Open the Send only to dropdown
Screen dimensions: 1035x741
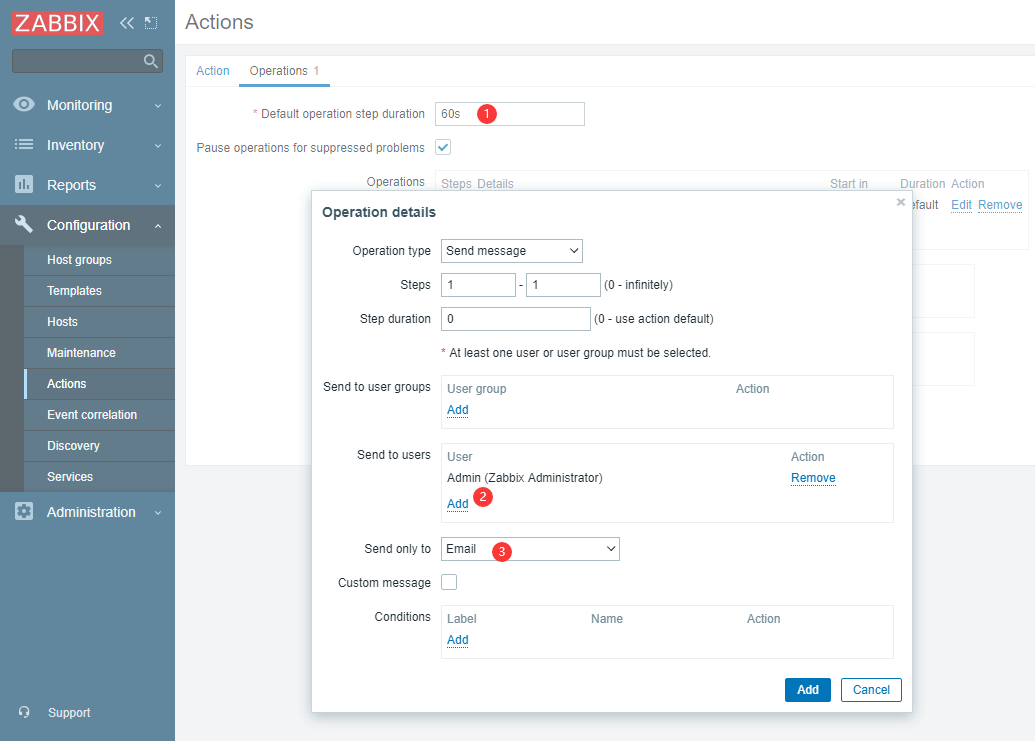coord(530,549)
